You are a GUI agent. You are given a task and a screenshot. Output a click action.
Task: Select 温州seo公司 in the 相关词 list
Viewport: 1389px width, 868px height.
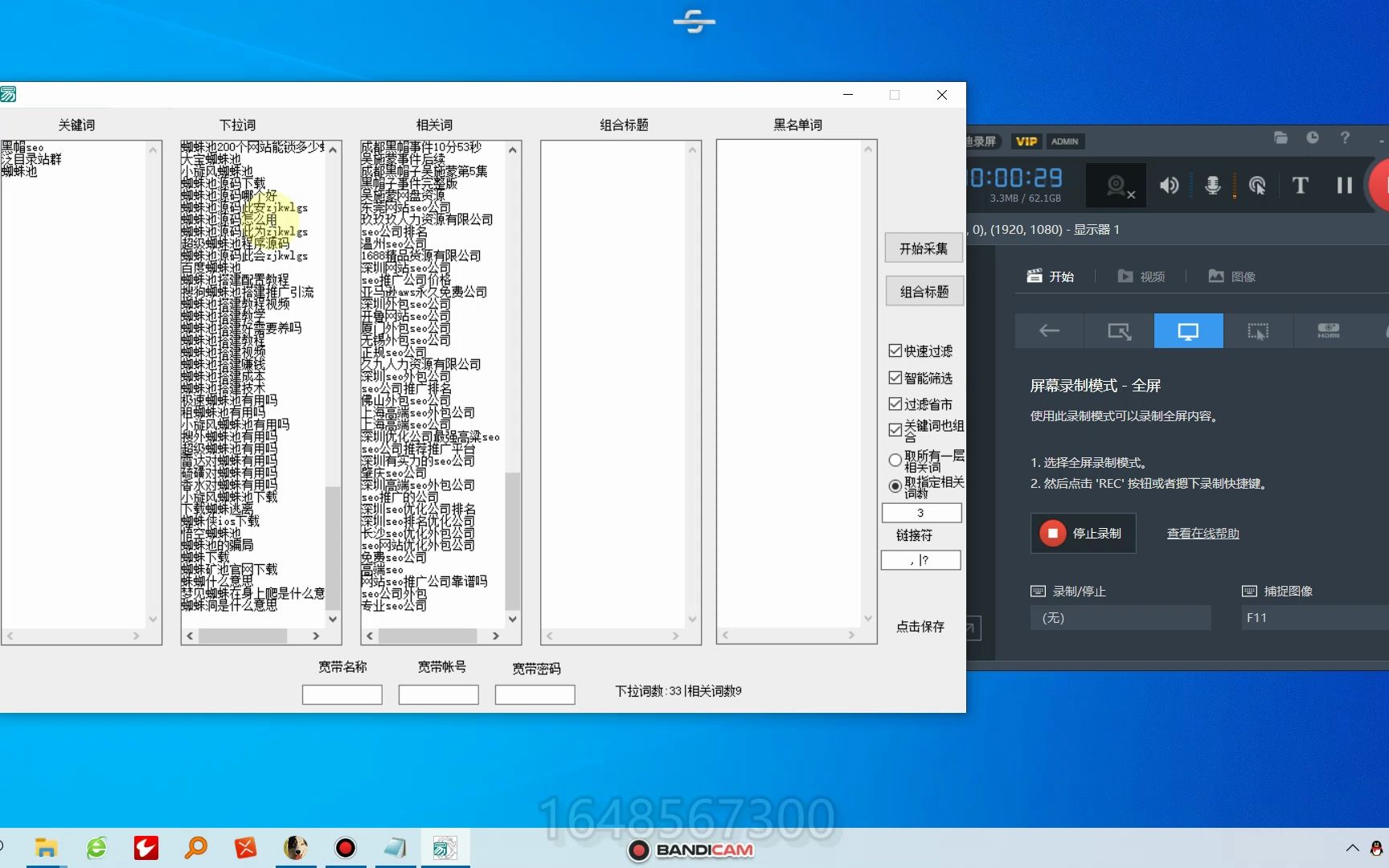point(394,244)
